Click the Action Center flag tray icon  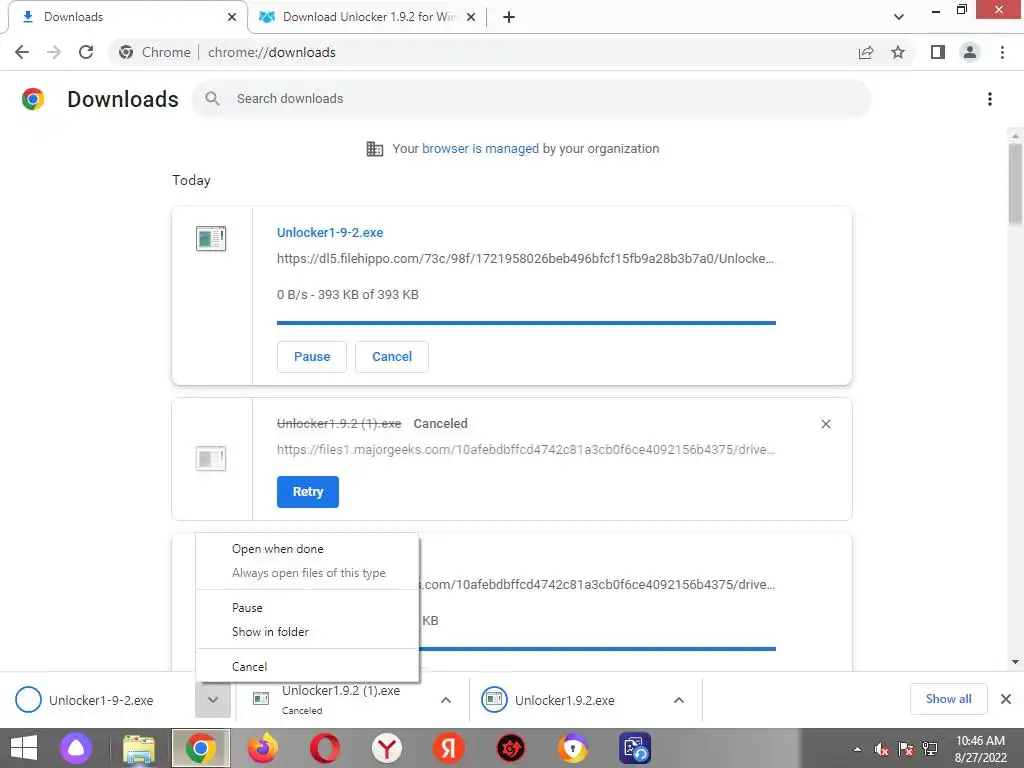point(906,749)
